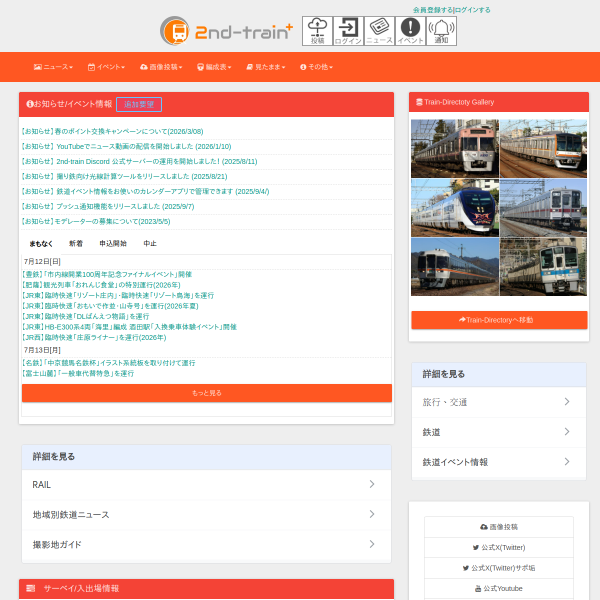Expand the その他 navbar dropdown
The width and height of the screenshot is (600, 600).
(x=316, y=67)
